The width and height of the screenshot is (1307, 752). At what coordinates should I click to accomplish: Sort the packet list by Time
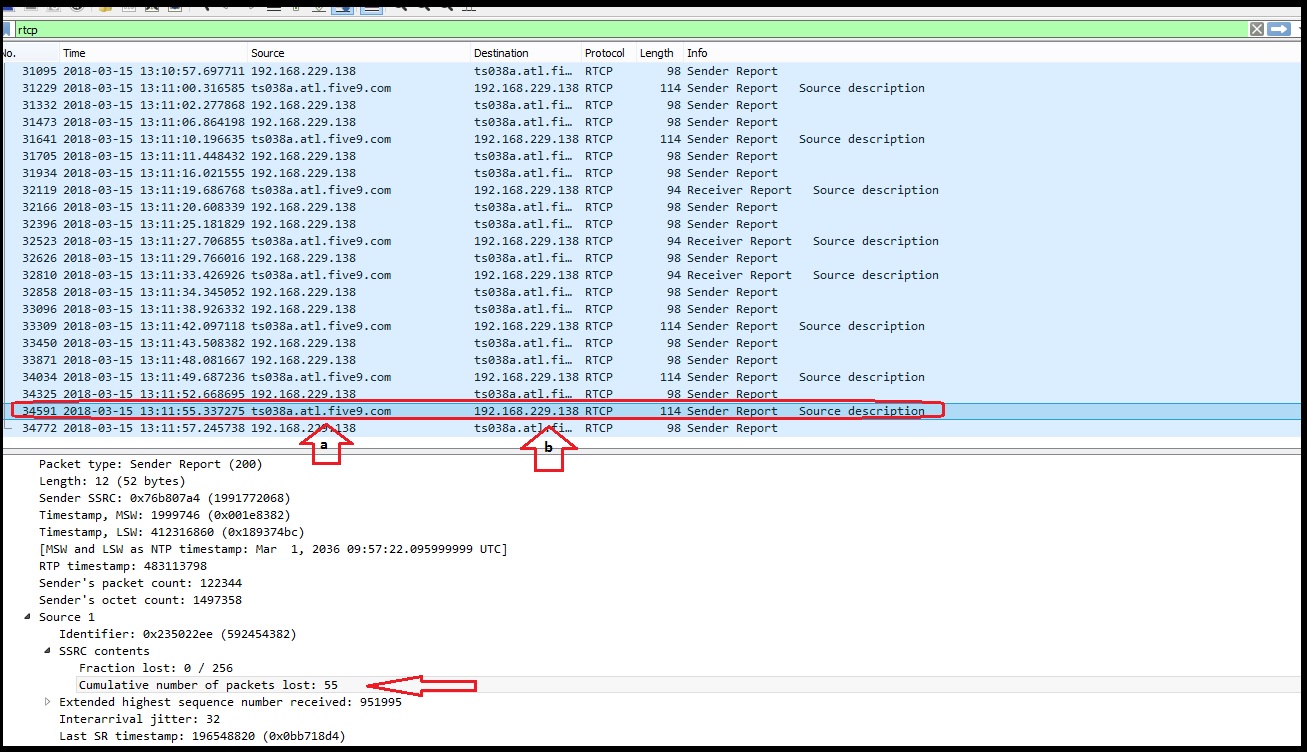pyautogui.click(x=153, y=53)
